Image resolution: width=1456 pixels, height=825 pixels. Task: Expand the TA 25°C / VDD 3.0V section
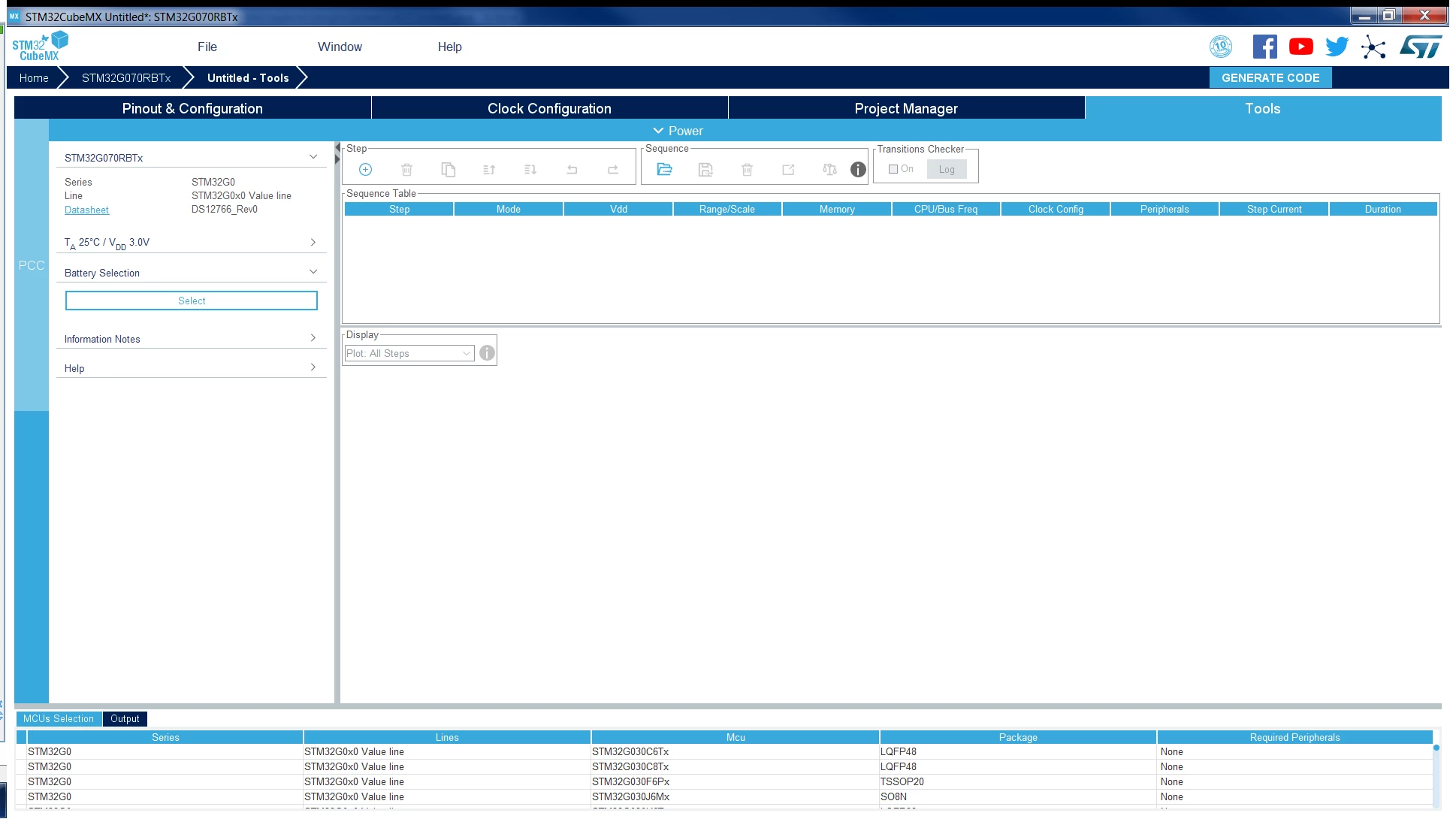coord(313,242)
